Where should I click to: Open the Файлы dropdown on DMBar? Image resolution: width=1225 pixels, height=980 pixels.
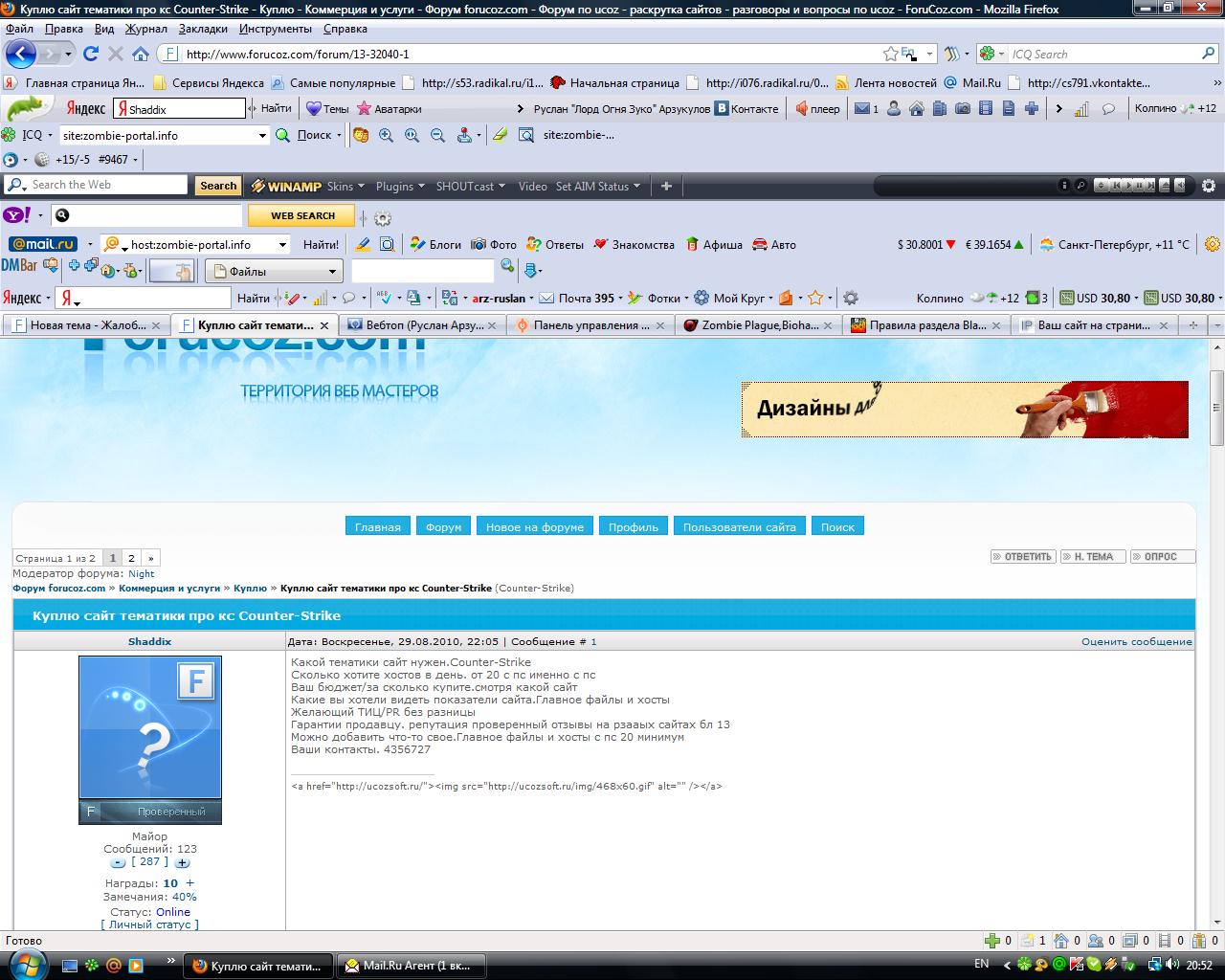pos(274,271)
